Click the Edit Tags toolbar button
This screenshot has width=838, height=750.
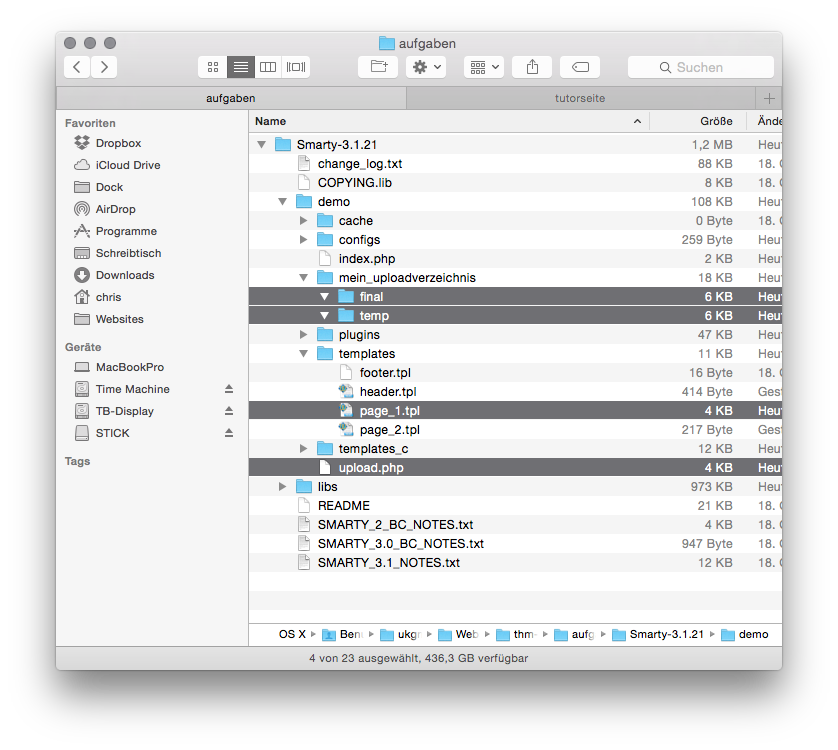pos(580,67)
